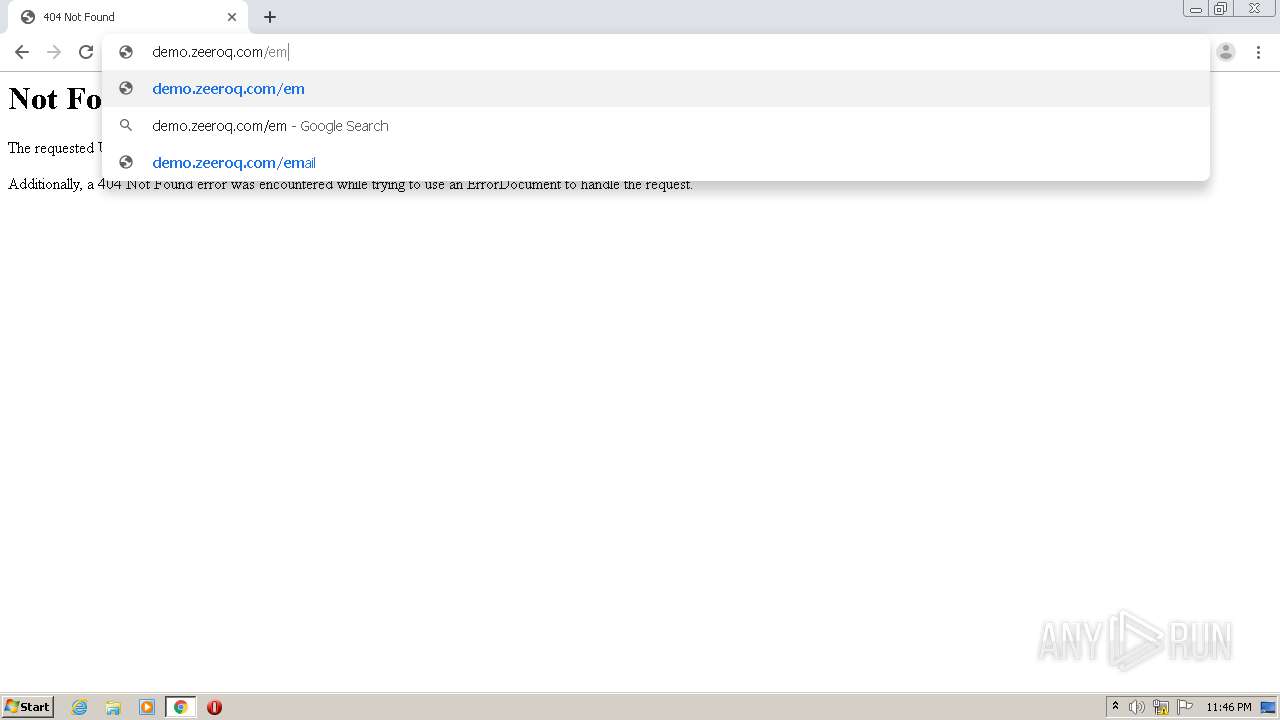Viewport: 1280px width, 720px height.
Task: Launch Internet Explorer from the taskbar
Action: (x=80, y=707)
